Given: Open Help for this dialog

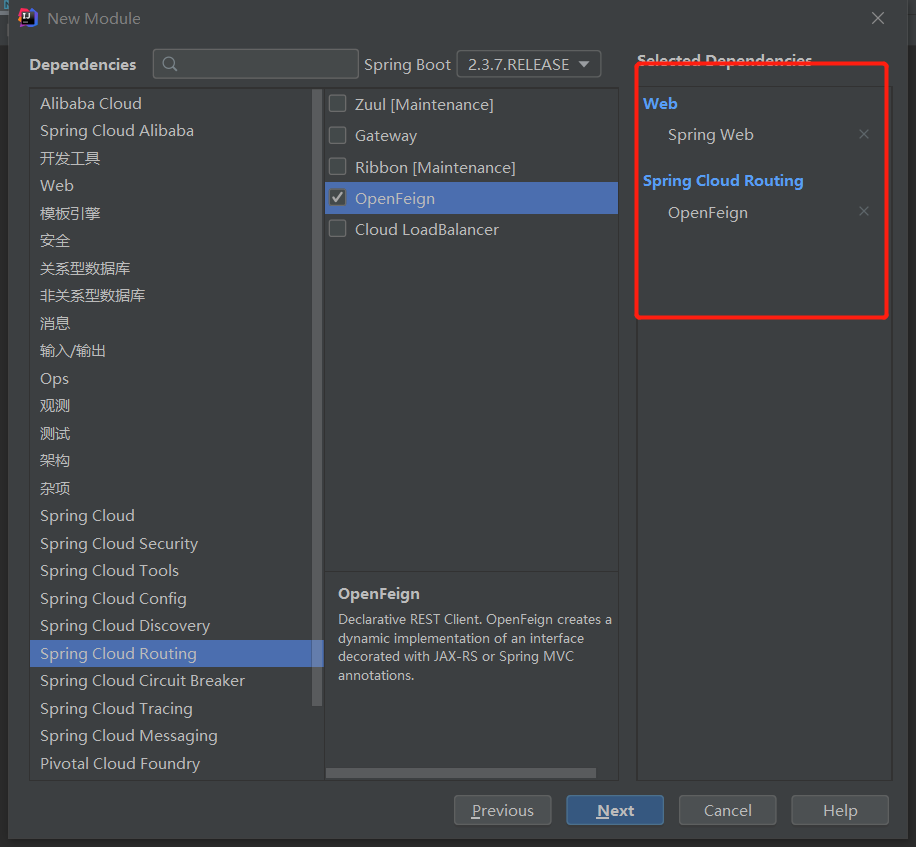Looking at the screenshot, I should click(x=840, y=810).
